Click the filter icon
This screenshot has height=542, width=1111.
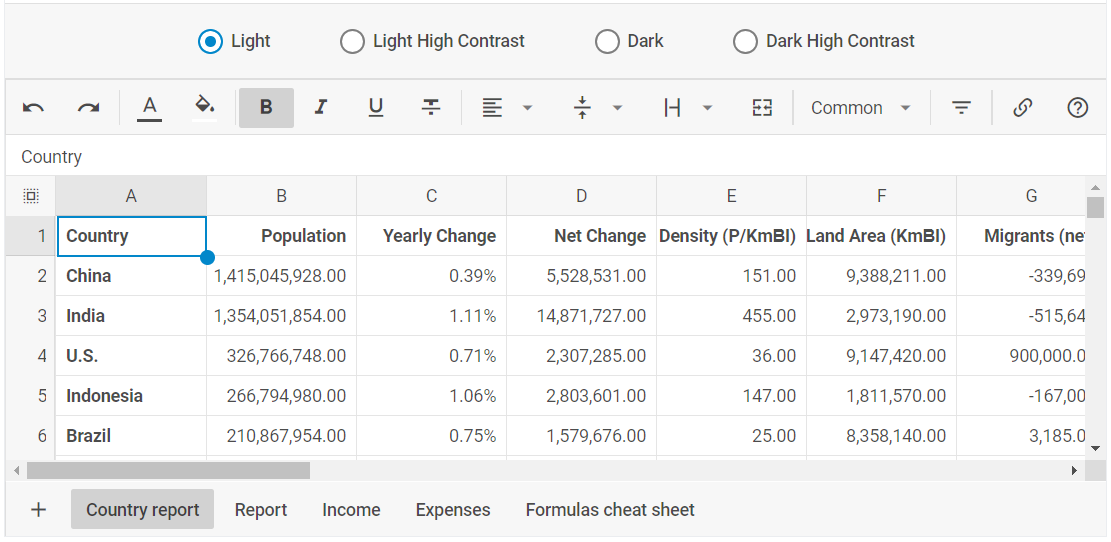(961, 108)
